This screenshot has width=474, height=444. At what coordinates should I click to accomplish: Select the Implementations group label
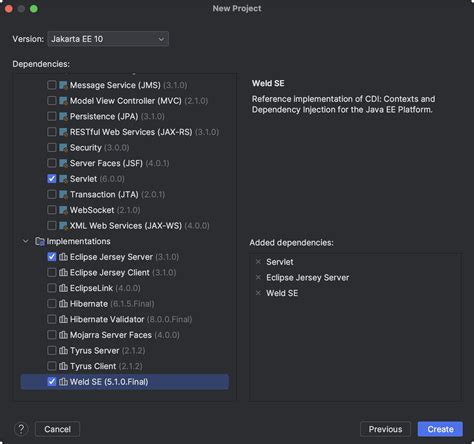[x=78, y=241]
